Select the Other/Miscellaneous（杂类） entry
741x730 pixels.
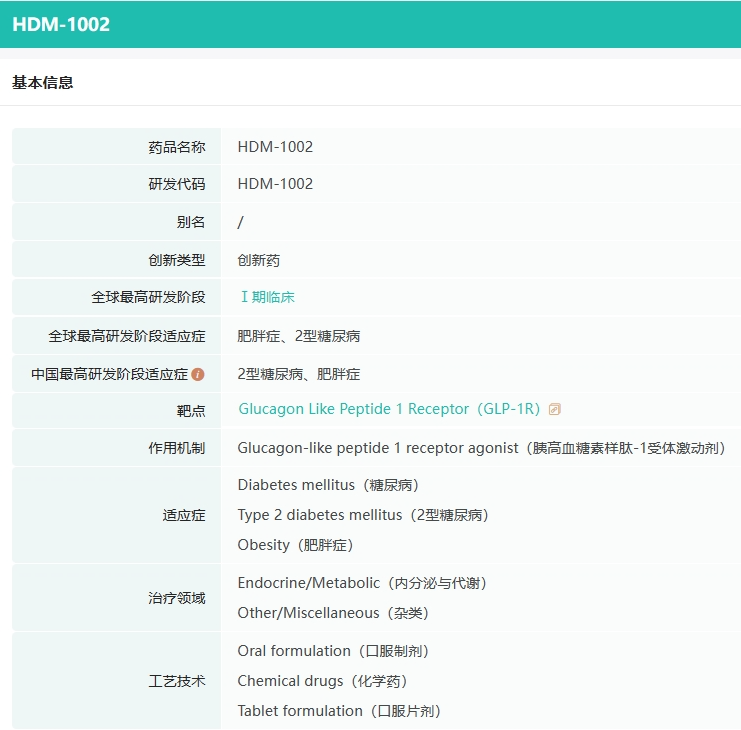coord(333,613)
